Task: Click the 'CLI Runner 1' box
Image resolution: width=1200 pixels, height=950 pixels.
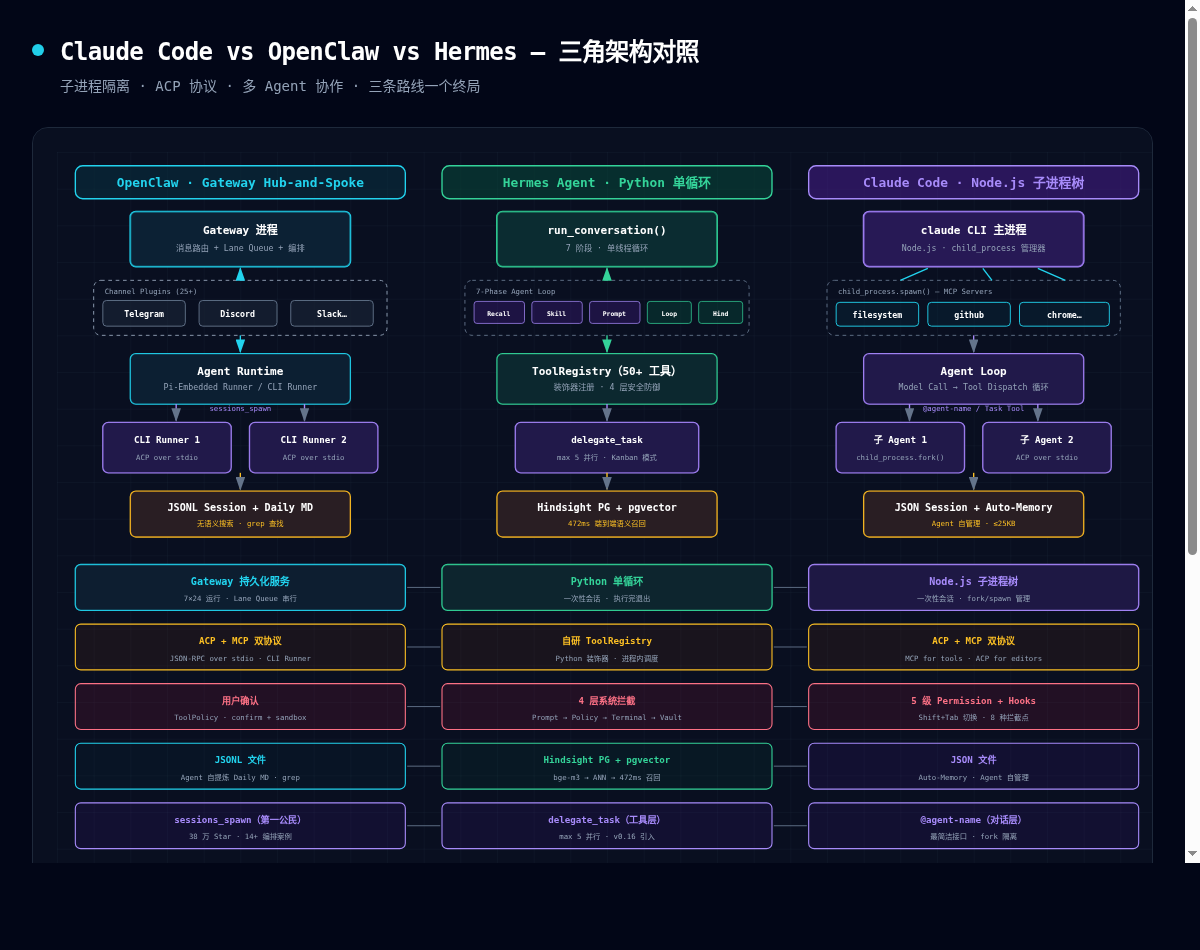Action: [x=167, y=447]
